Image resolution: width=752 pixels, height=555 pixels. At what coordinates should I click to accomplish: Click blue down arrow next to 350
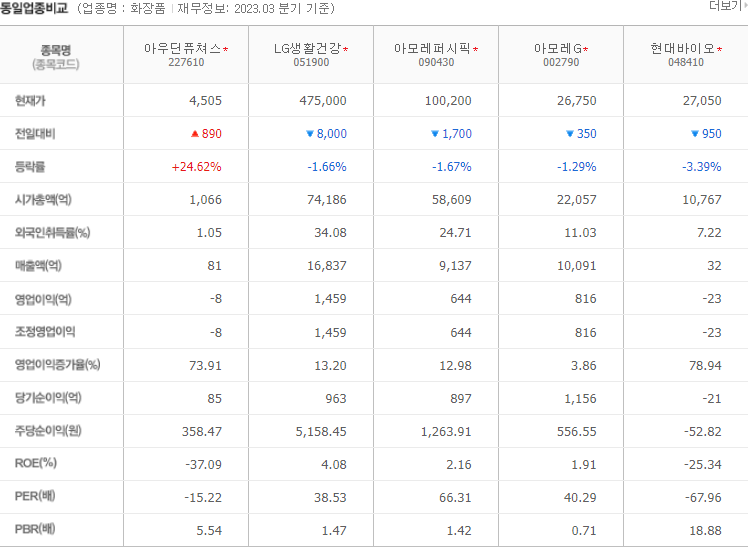(x=570, y=134)
